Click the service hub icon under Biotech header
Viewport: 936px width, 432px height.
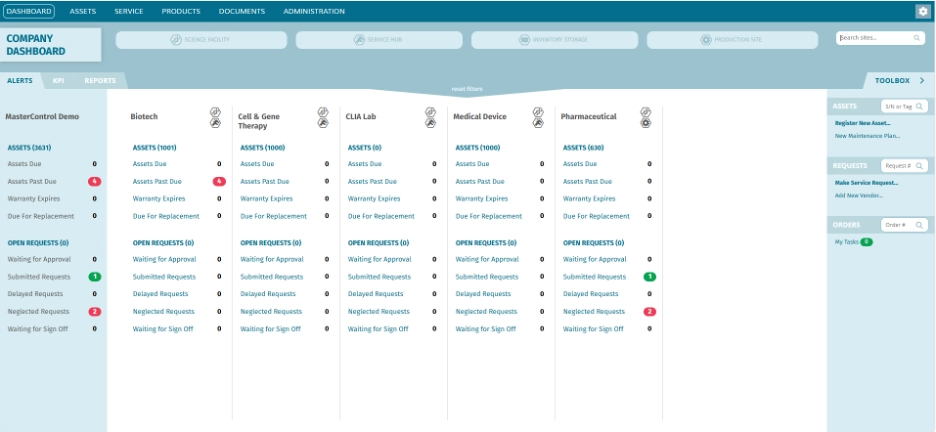coord(214,123)
